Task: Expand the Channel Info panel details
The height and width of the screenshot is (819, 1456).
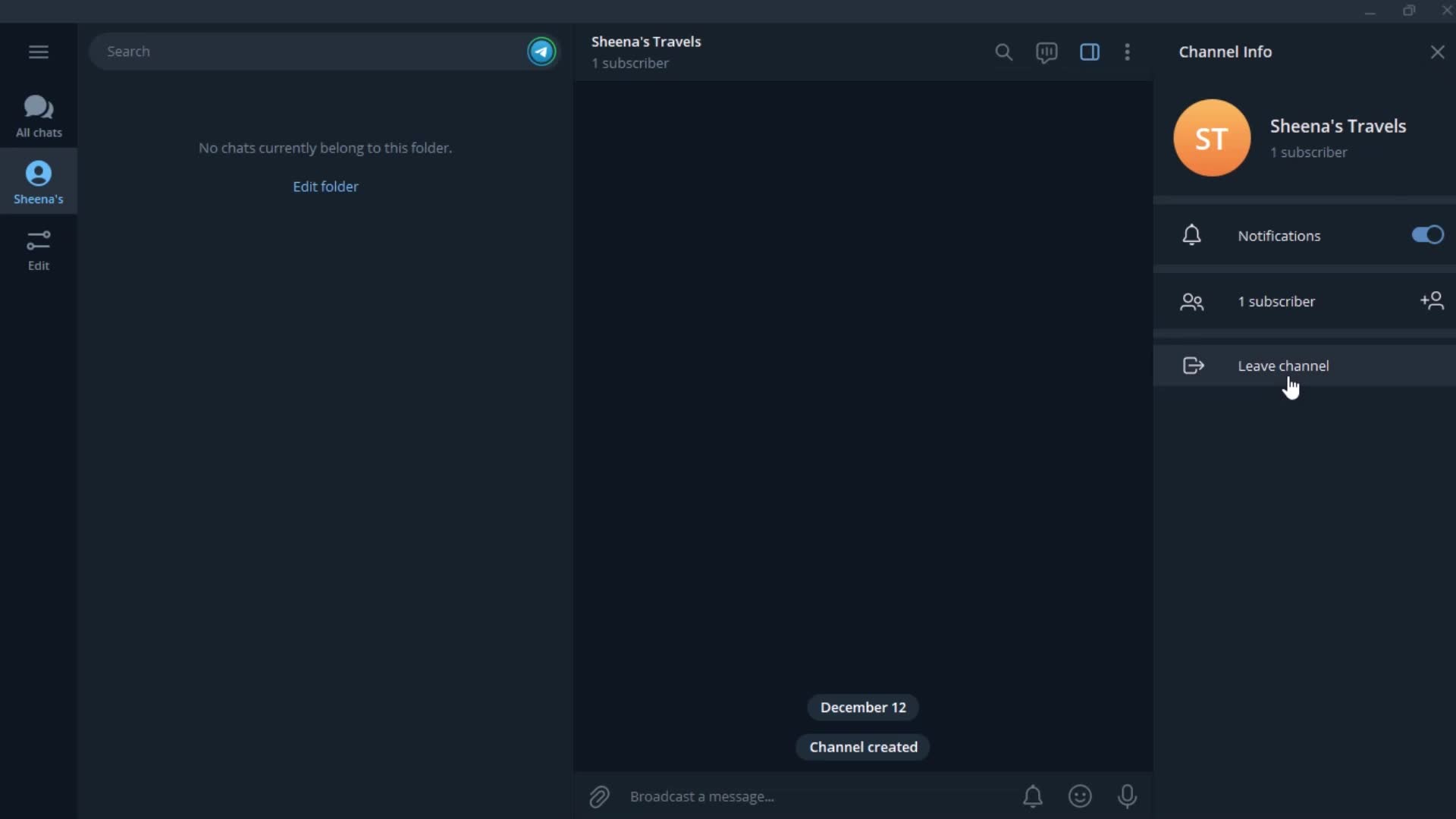Action: tap(1090, 52)
